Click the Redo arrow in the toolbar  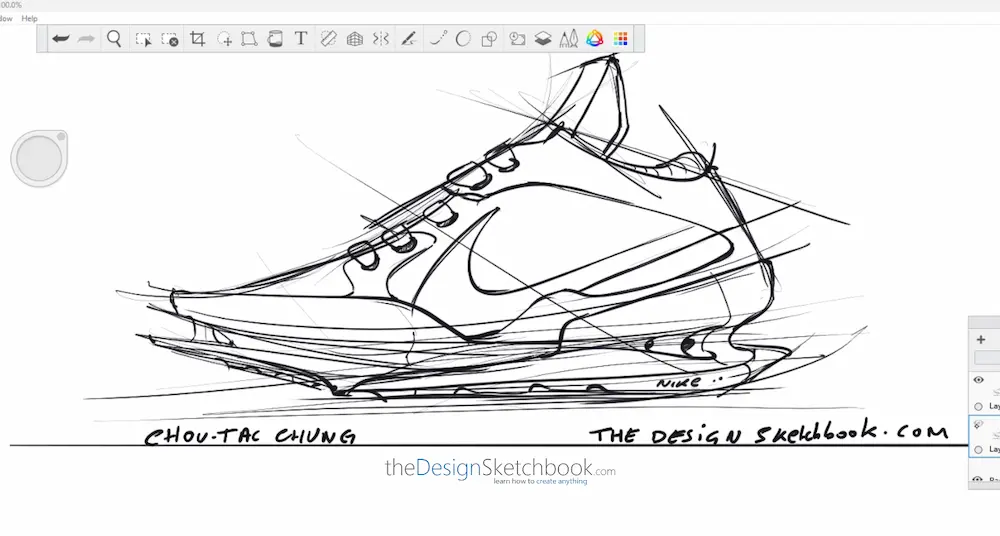[86, 39]
